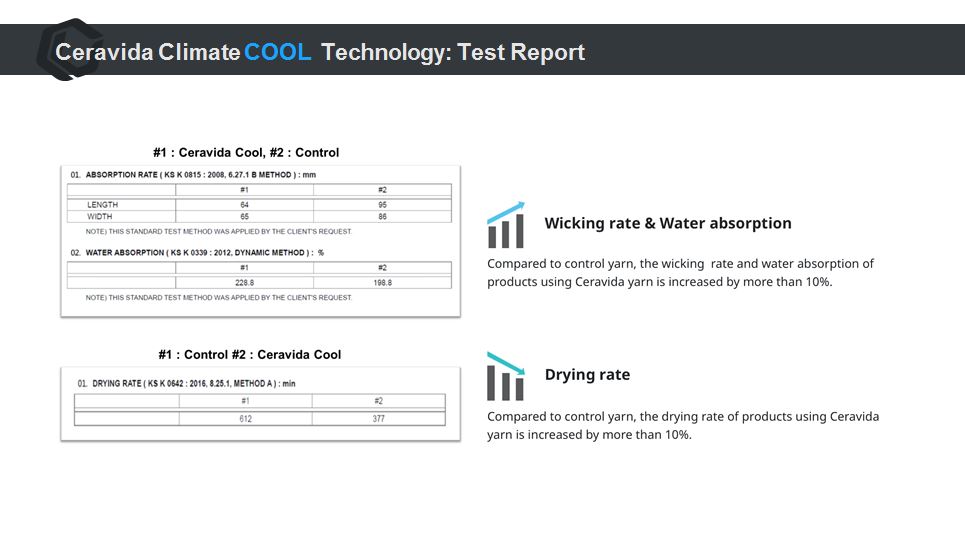Click the 377 drying rate value

[378, 419]
